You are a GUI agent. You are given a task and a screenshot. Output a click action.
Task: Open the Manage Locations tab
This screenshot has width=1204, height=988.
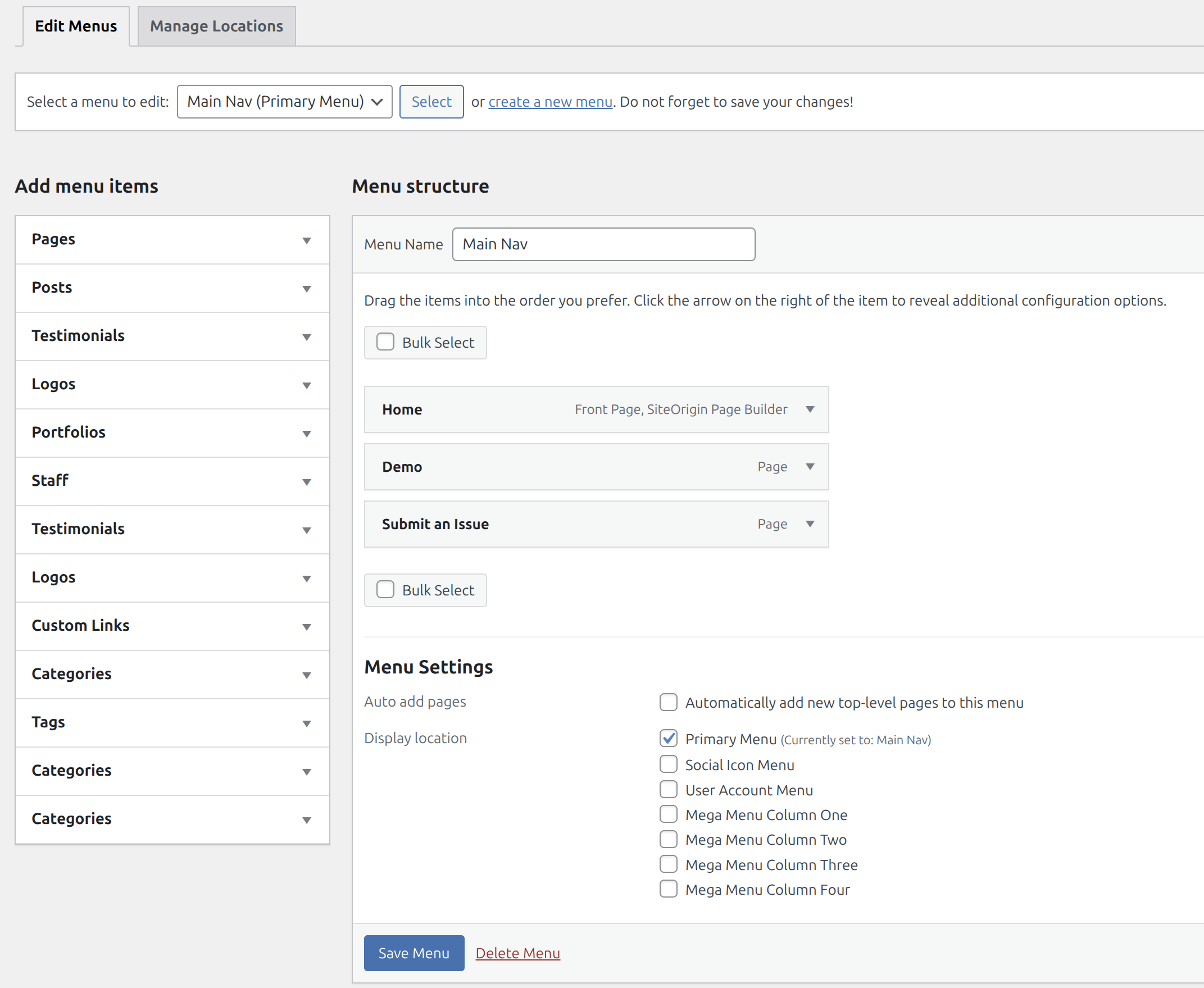pyautogui.click(x=216, y=26)
